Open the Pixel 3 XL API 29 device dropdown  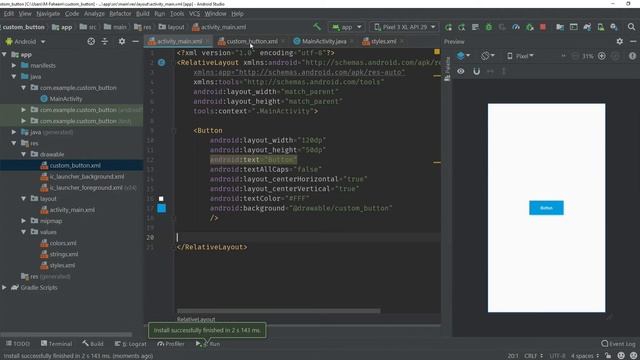[x=404, y=27]
